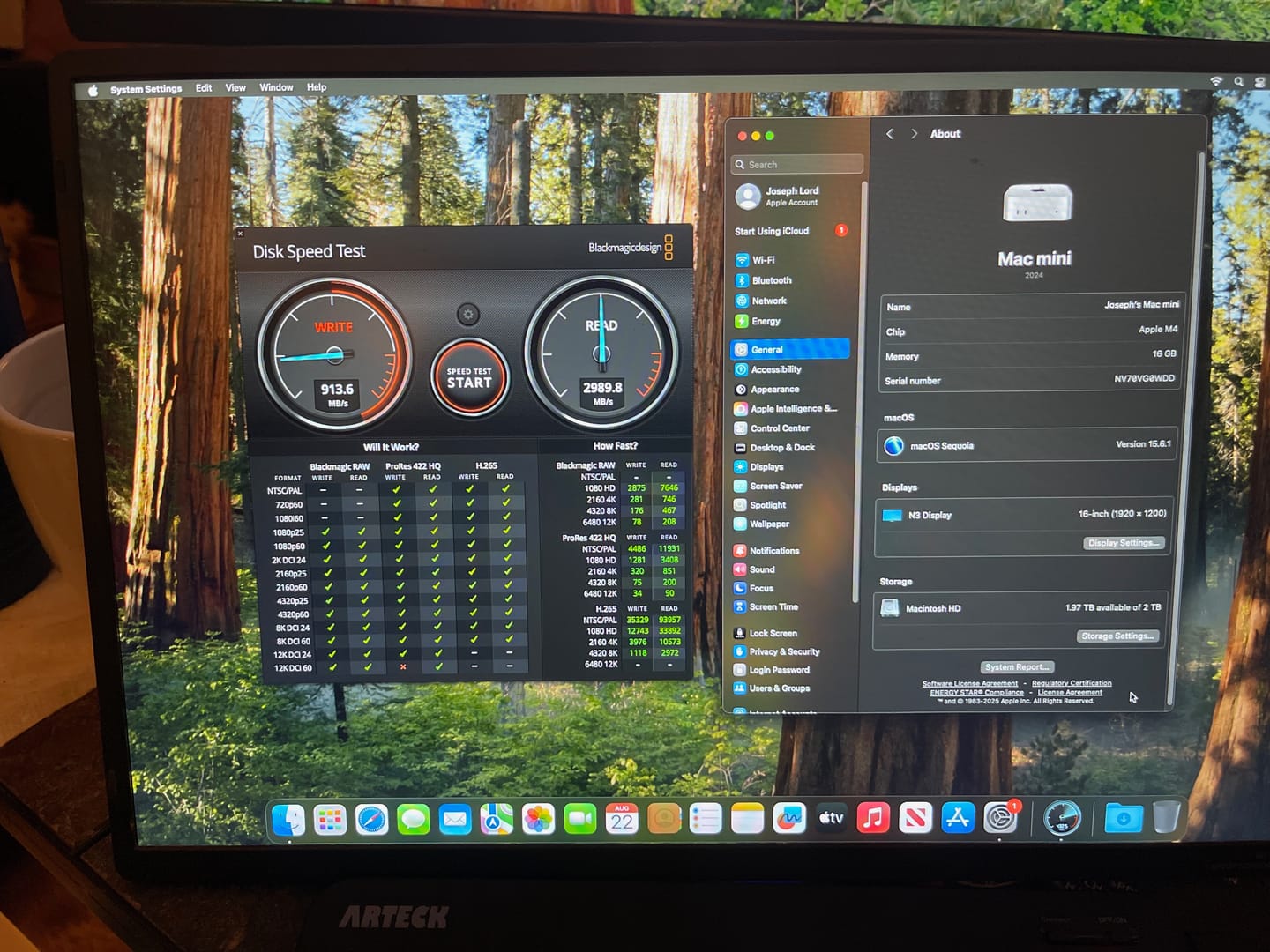Open Notes app in dock

[747, 820]
